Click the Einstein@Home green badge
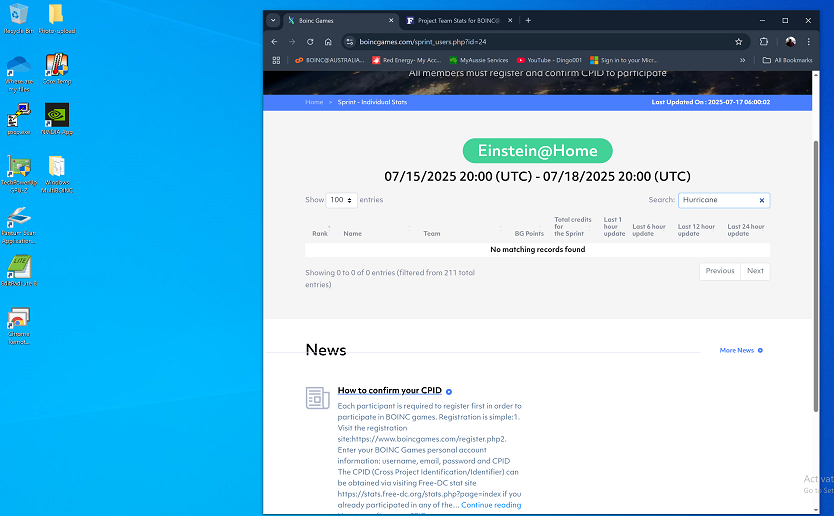 pyautogui.click(x=537, y=151)
